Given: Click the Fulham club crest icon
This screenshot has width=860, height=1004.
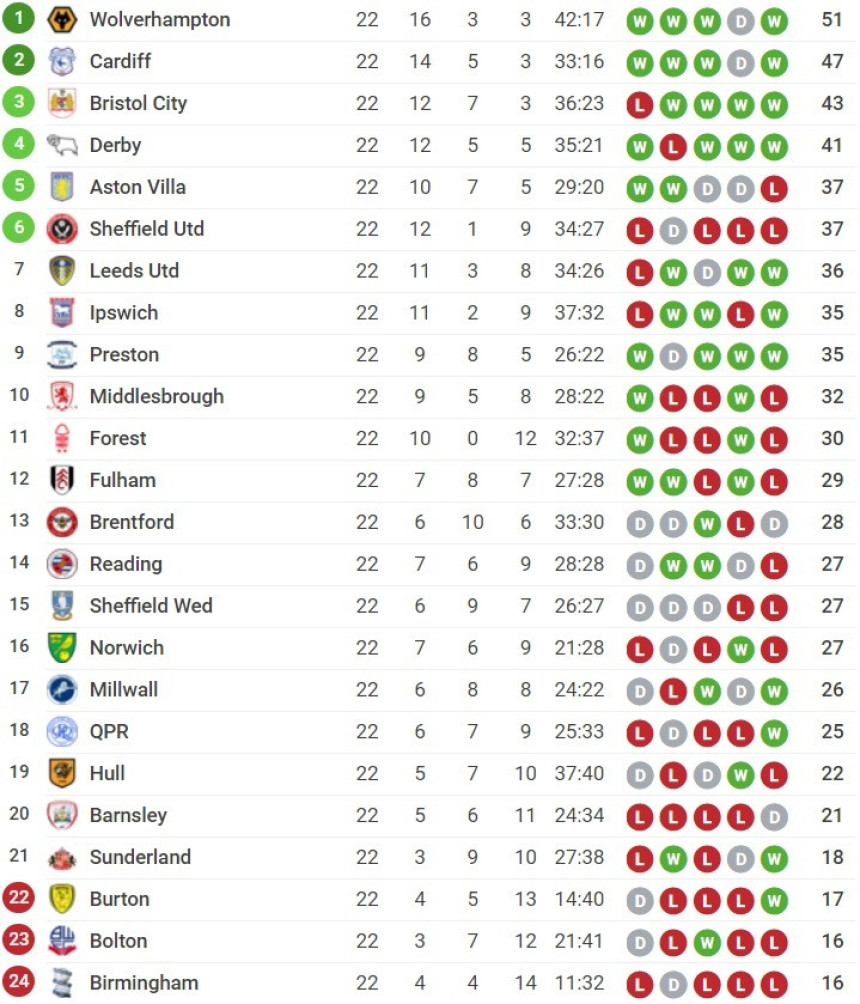Looking at the screenshot, I should click(x=62, y=480).
